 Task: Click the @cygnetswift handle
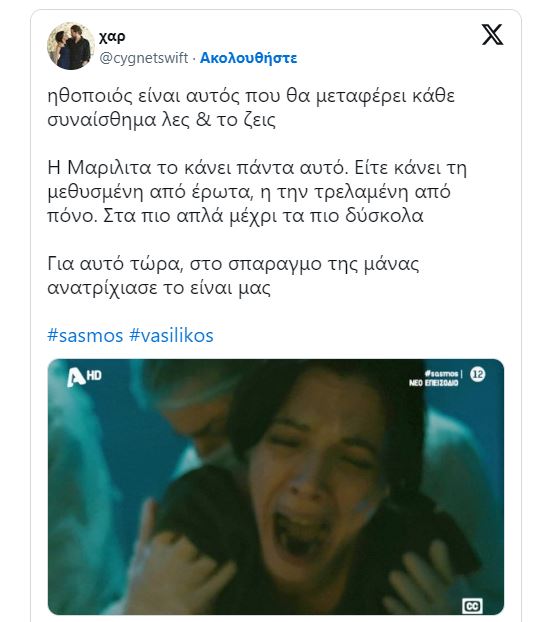pyautogui.click(x=143, y=58)
